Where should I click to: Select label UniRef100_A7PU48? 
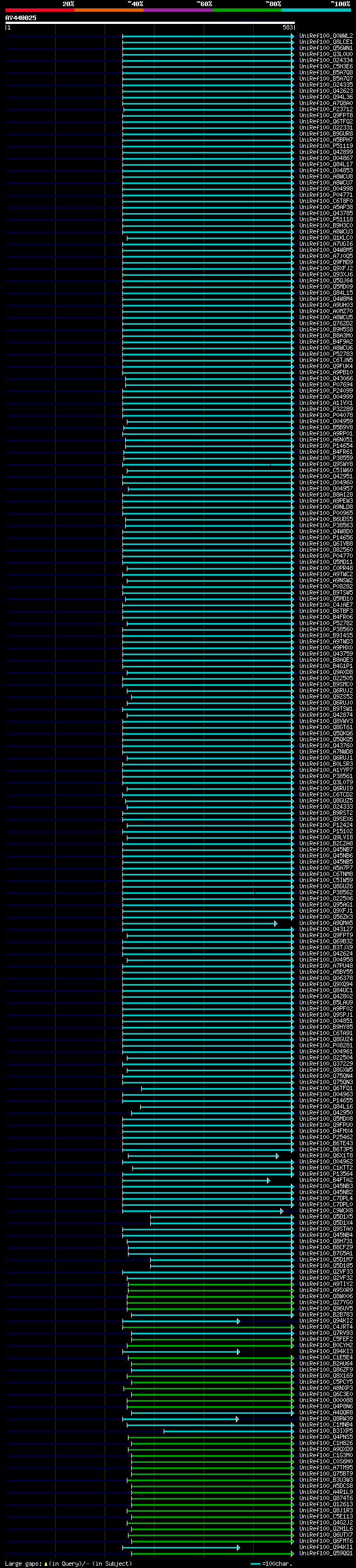click(326, 966)
